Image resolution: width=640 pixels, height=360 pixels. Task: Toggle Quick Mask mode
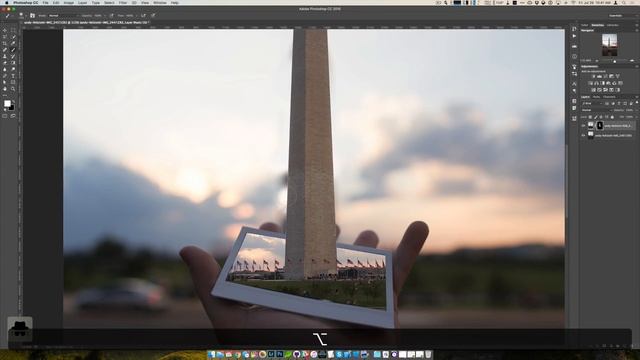[x=5, y=116]
